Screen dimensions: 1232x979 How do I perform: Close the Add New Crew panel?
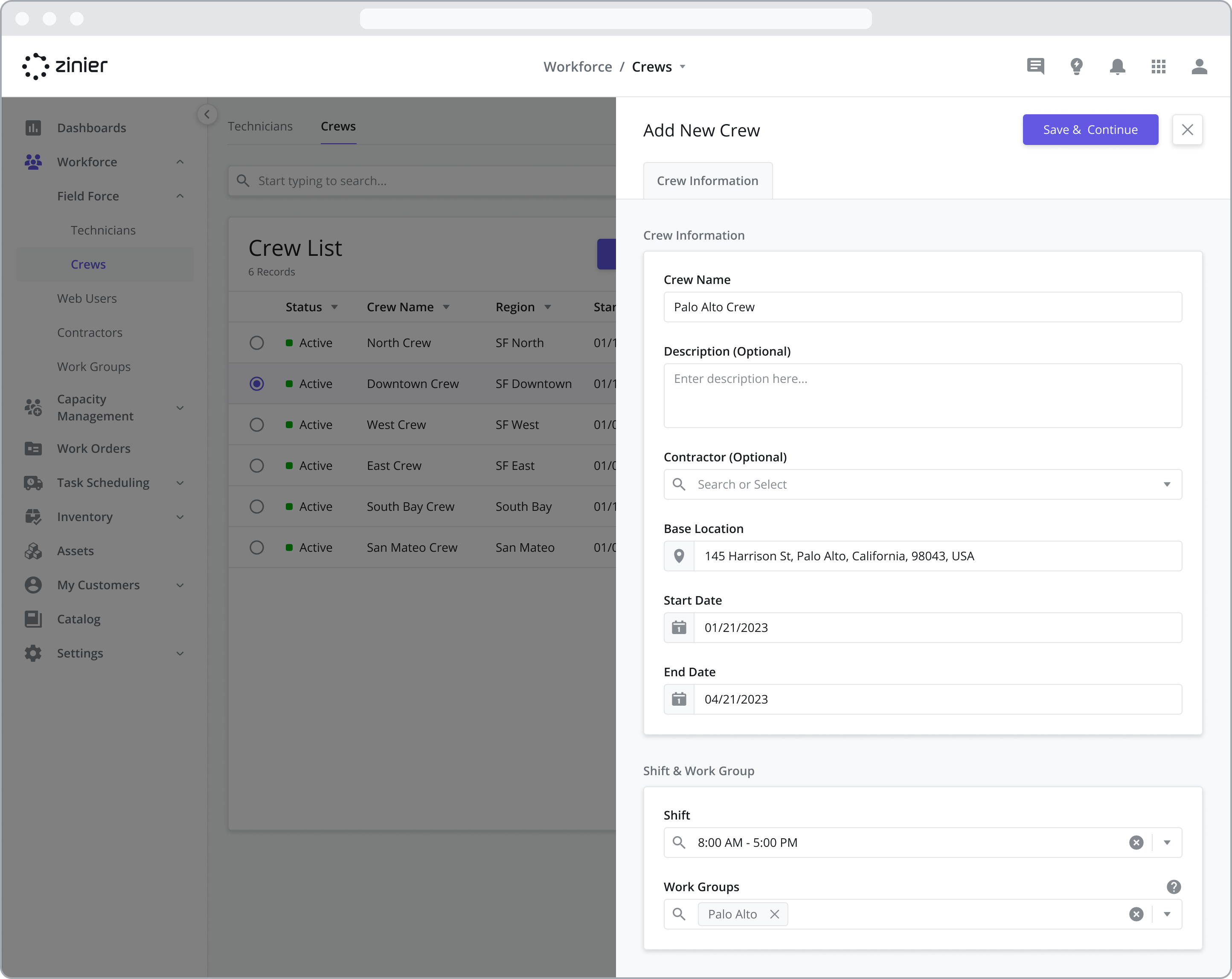(x=1187, y=130)
